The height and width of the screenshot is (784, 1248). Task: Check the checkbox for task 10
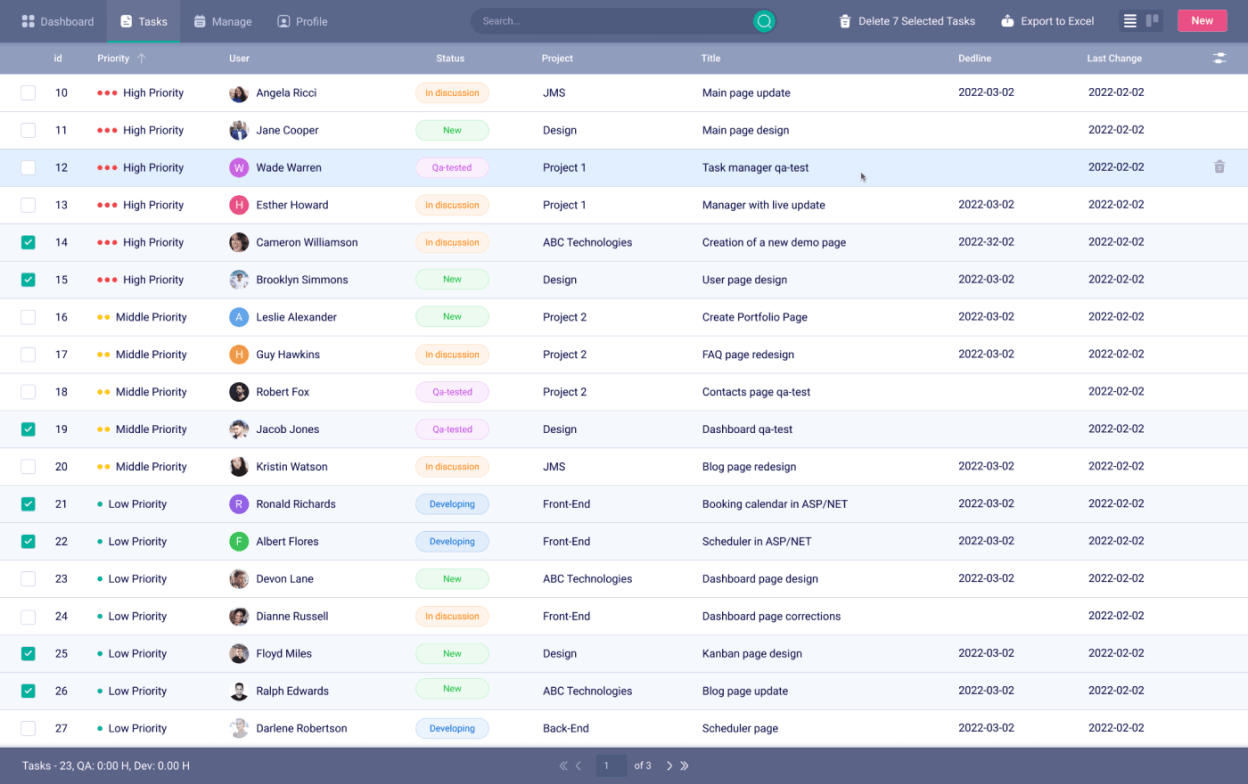pyautogui.click(x=27, y=92)
